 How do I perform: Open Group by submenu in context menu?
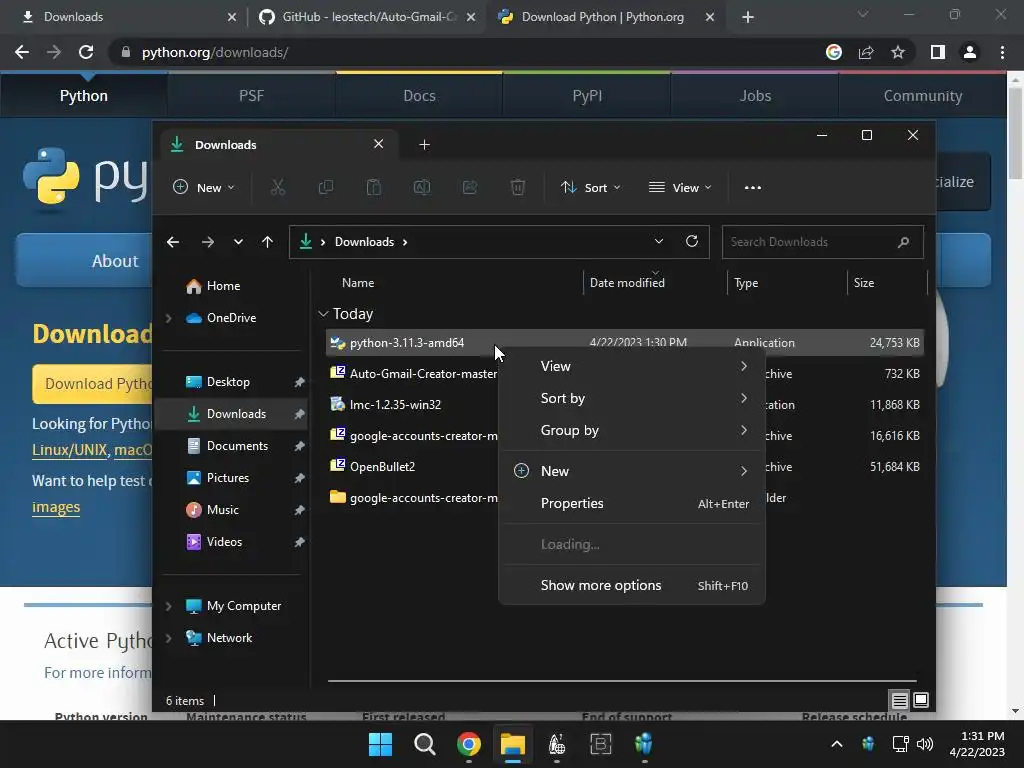632,430
